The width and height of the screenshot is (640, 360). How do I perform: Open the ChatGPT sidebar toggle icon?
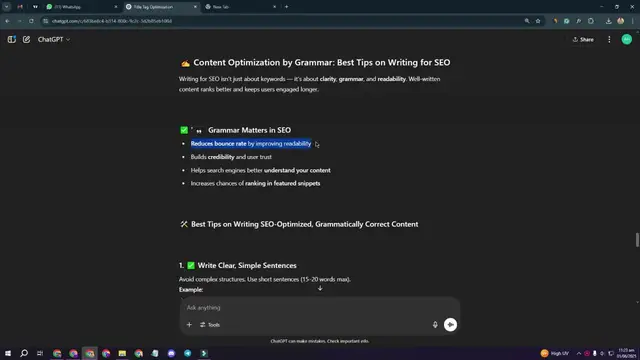[11, 40]
